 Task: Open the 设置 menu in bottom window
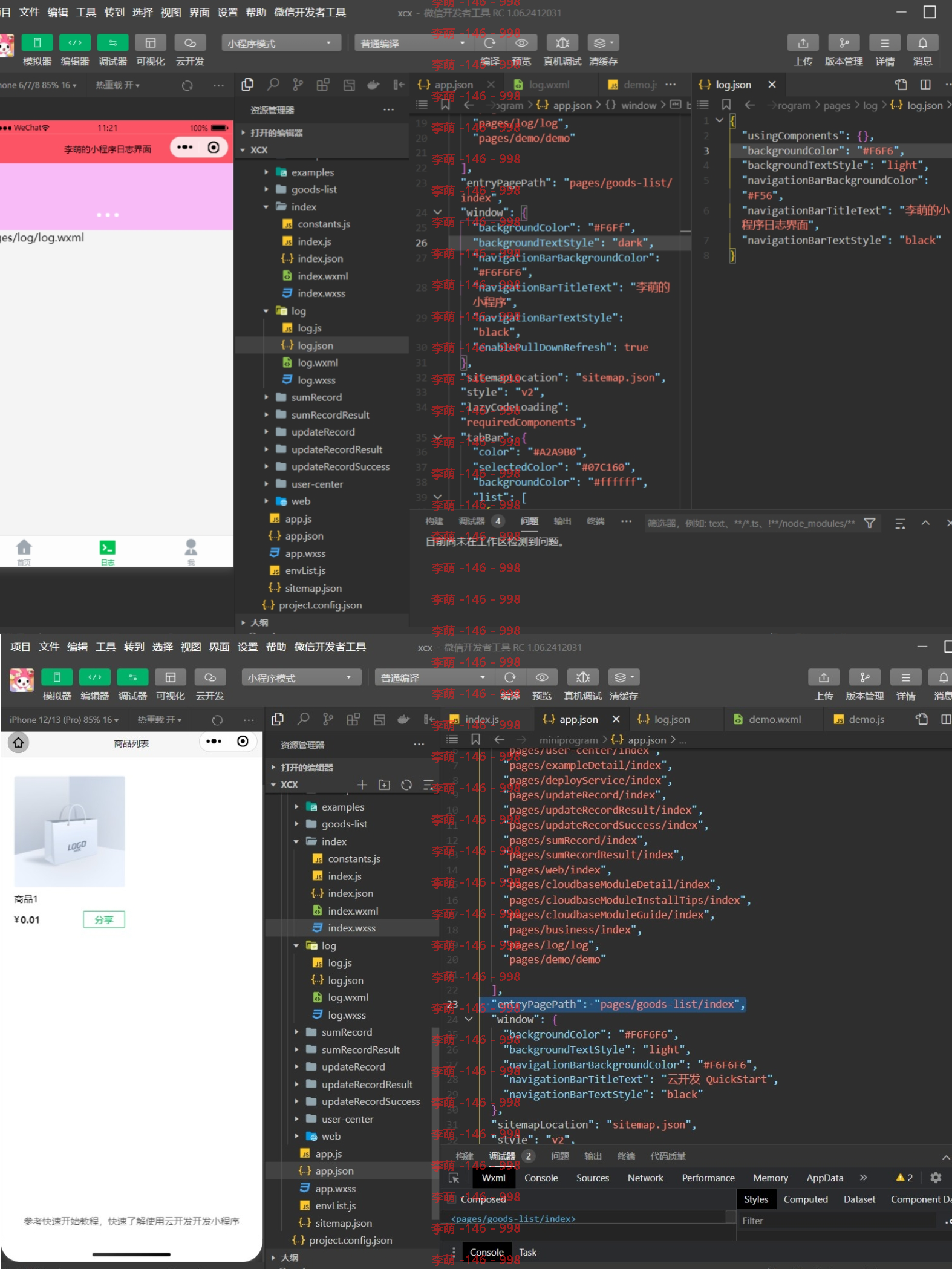coord(247,647)
